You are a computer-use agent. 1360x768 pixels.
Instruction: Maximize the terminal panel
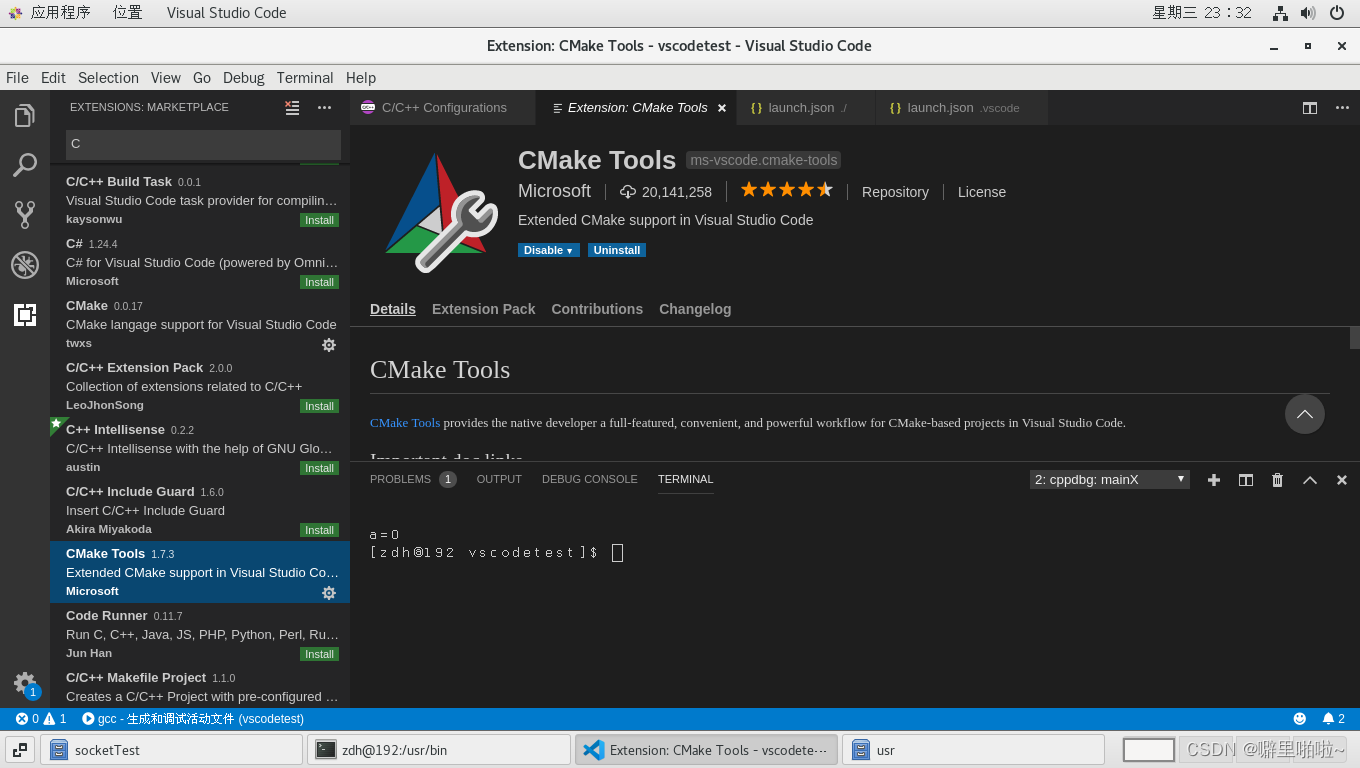(x=1310, y=480)
